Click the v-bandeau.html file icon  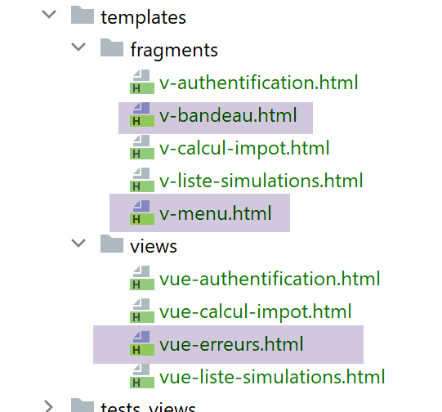(x=142, y=115)
